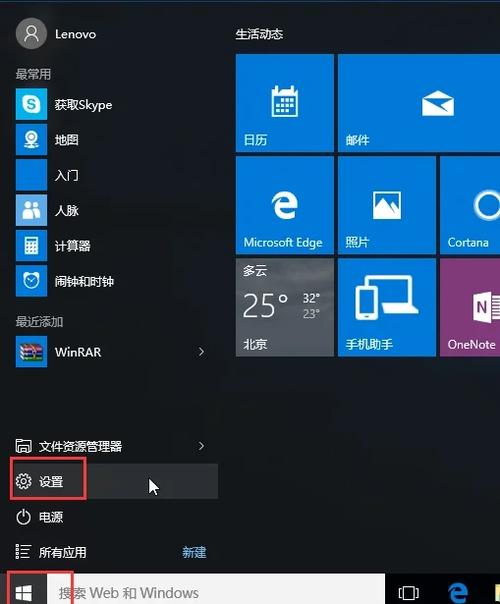The image size is (500, 604).
Task: Click the WinRAR label text
Action: (x=78, y=352)
